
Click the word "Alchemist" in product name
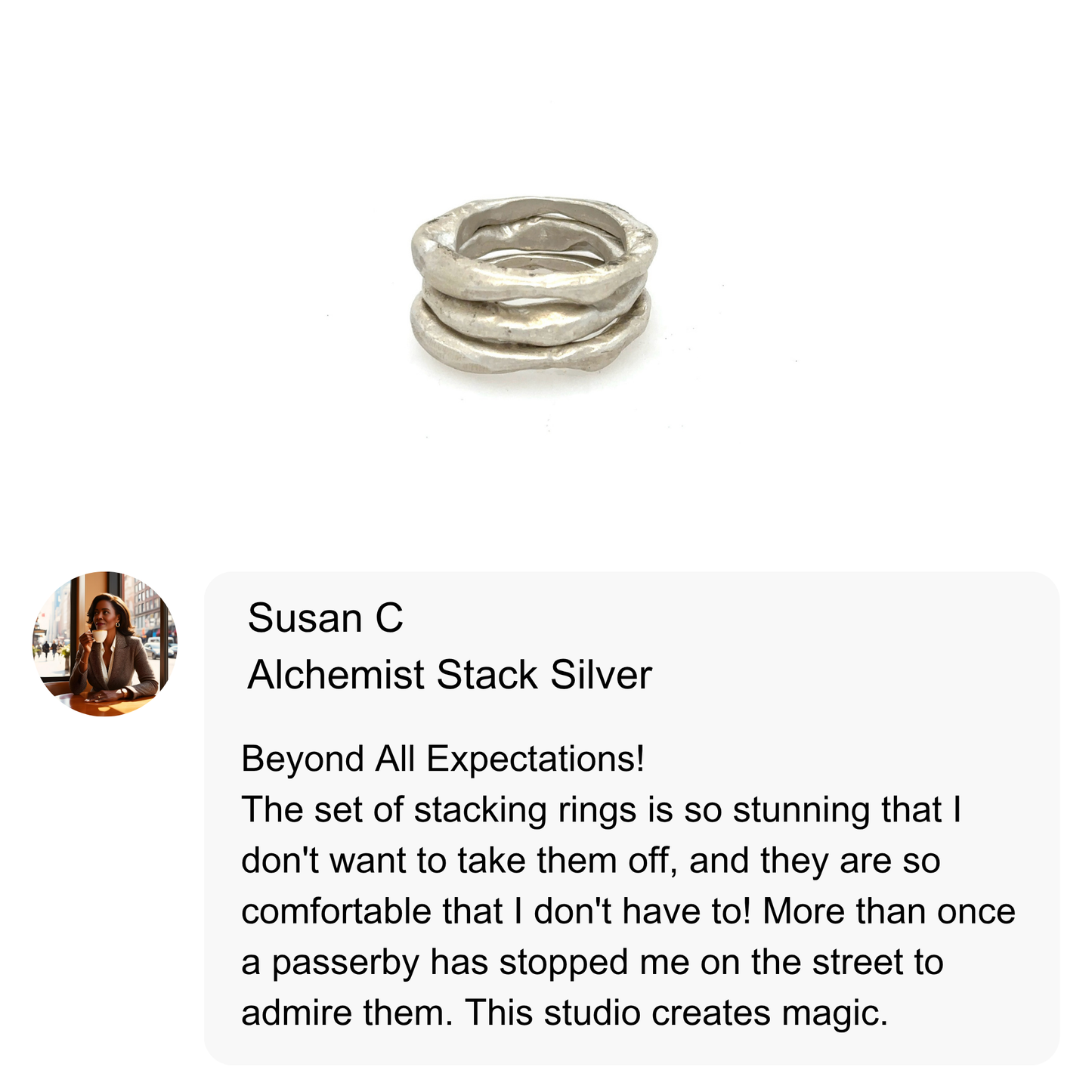click(336, 675)
